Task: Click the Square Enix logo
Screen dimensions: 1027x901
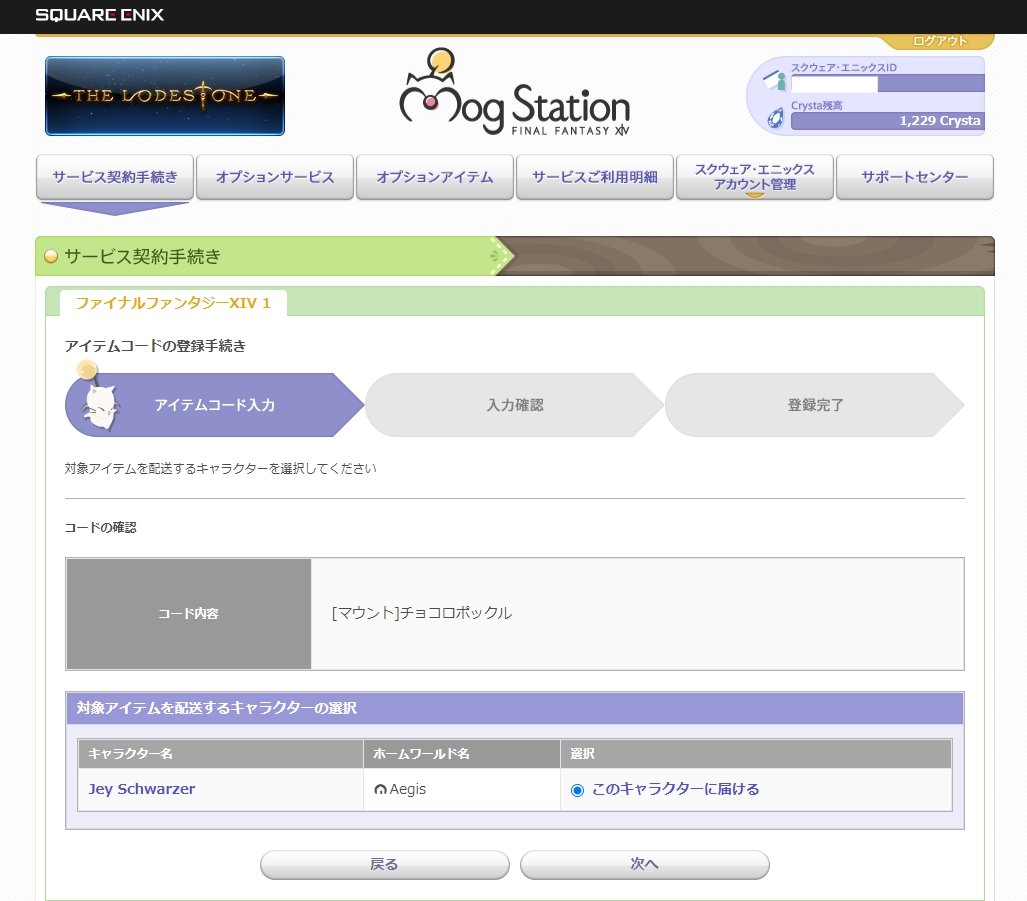Action: (x=99, y=15)
